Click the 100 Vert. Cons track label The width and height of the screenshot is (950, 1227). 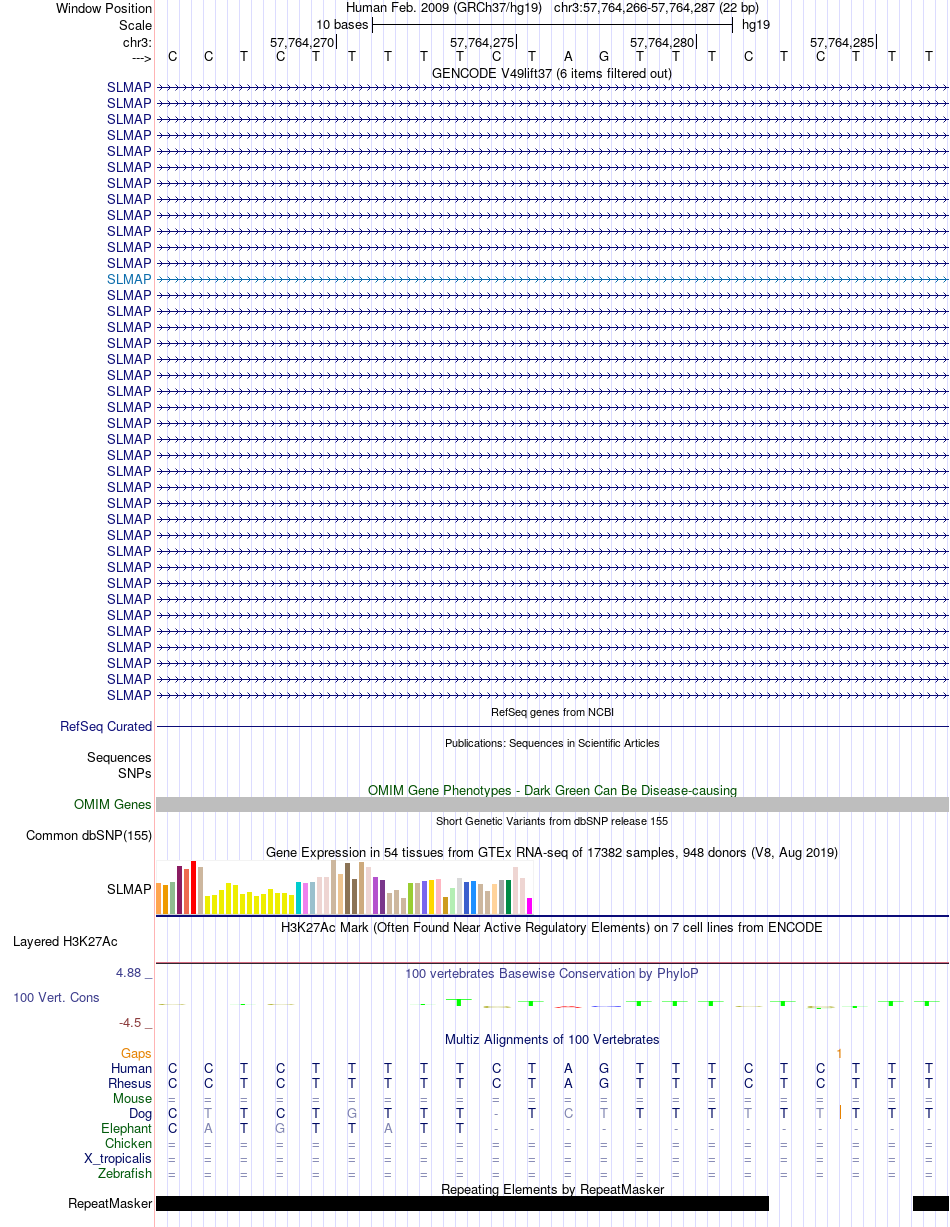click(56, 998)
